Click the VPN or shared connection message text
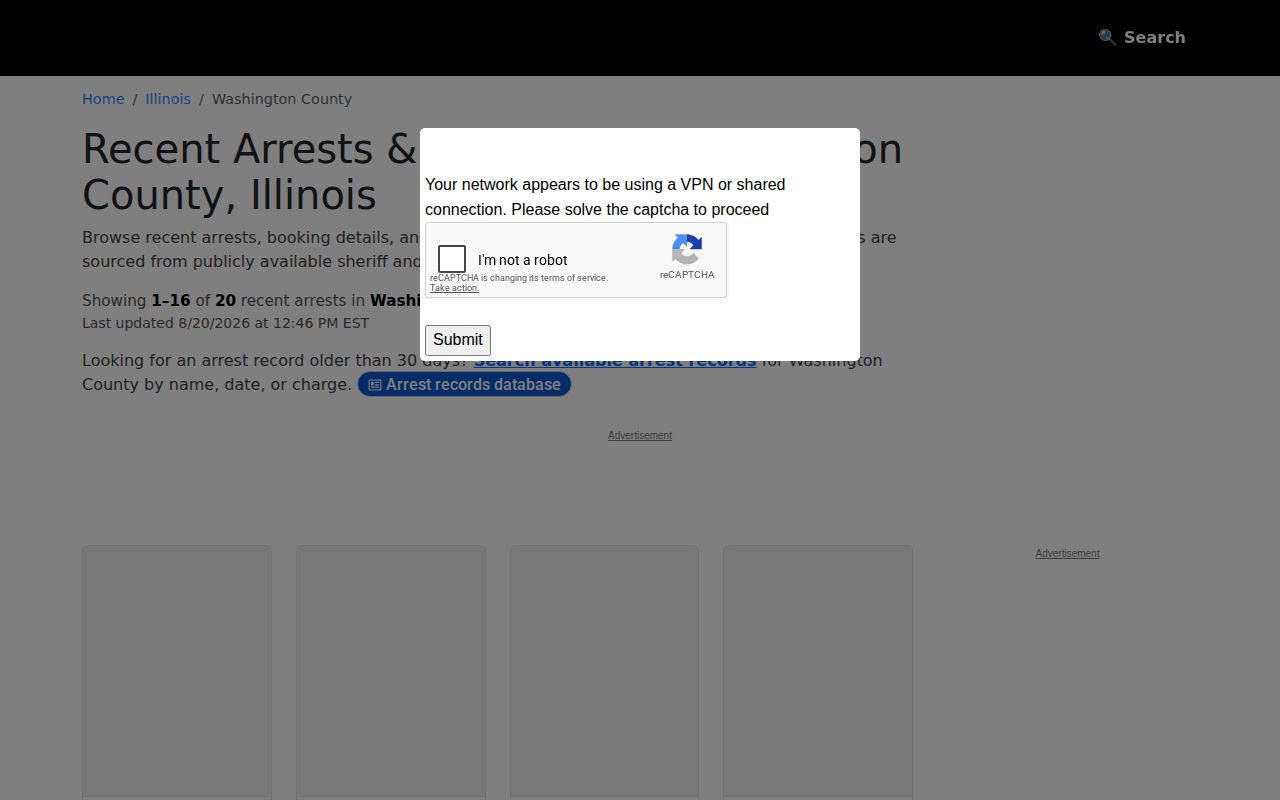Viewport: 1280px width, 800px height. (605, 197)
